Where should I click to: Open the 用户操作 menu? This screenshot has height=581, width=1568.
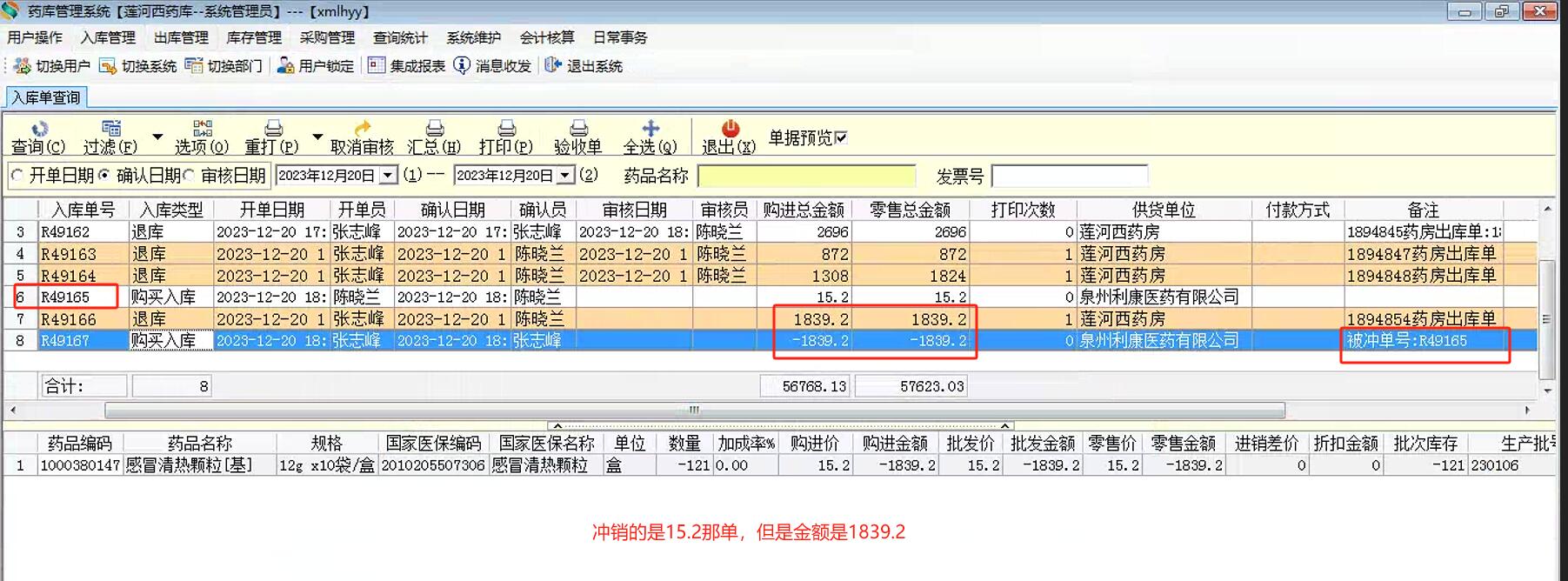pos(35,37)
